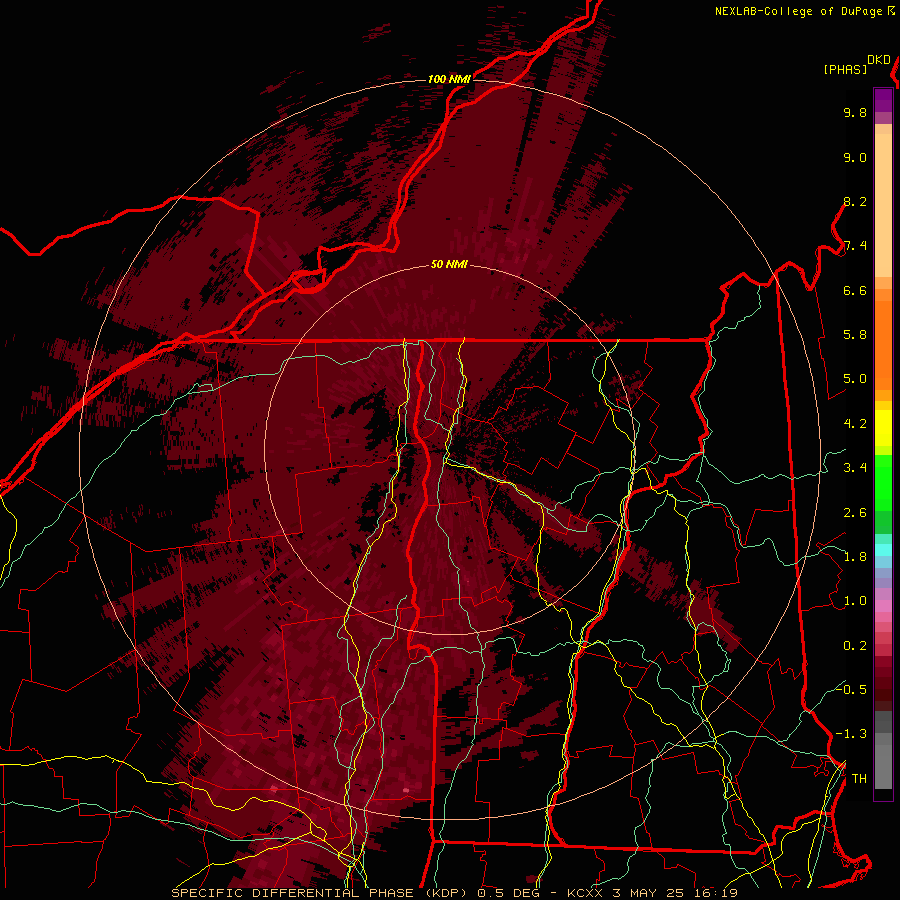Click the 5.0 legend value label

(855, 379)
